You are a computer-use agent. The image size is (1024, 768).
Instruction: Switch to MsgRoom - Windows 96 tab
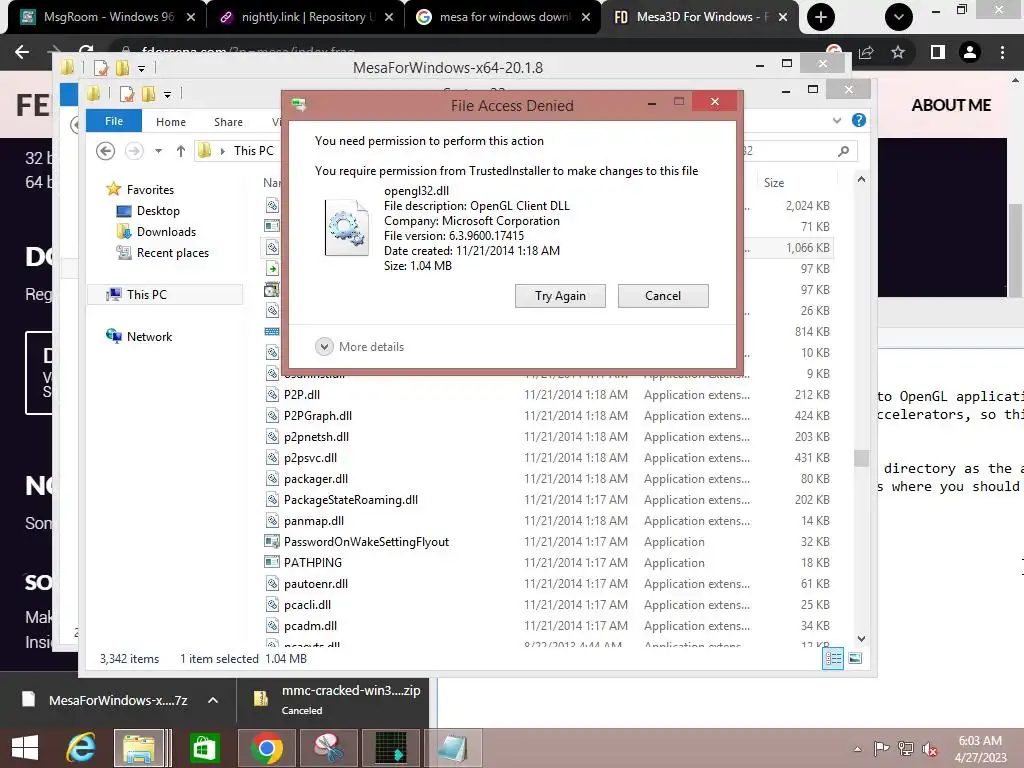tap(108, 17)
